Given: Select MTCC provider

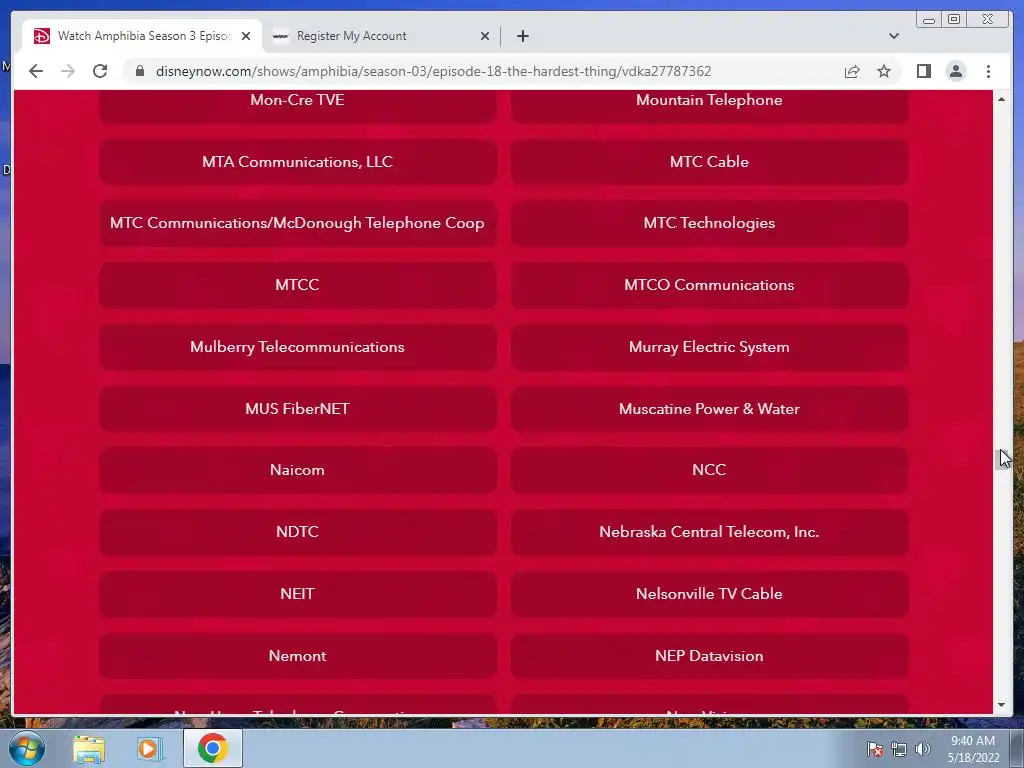Looking at the screenshot, I should click(x=297, y=285).
